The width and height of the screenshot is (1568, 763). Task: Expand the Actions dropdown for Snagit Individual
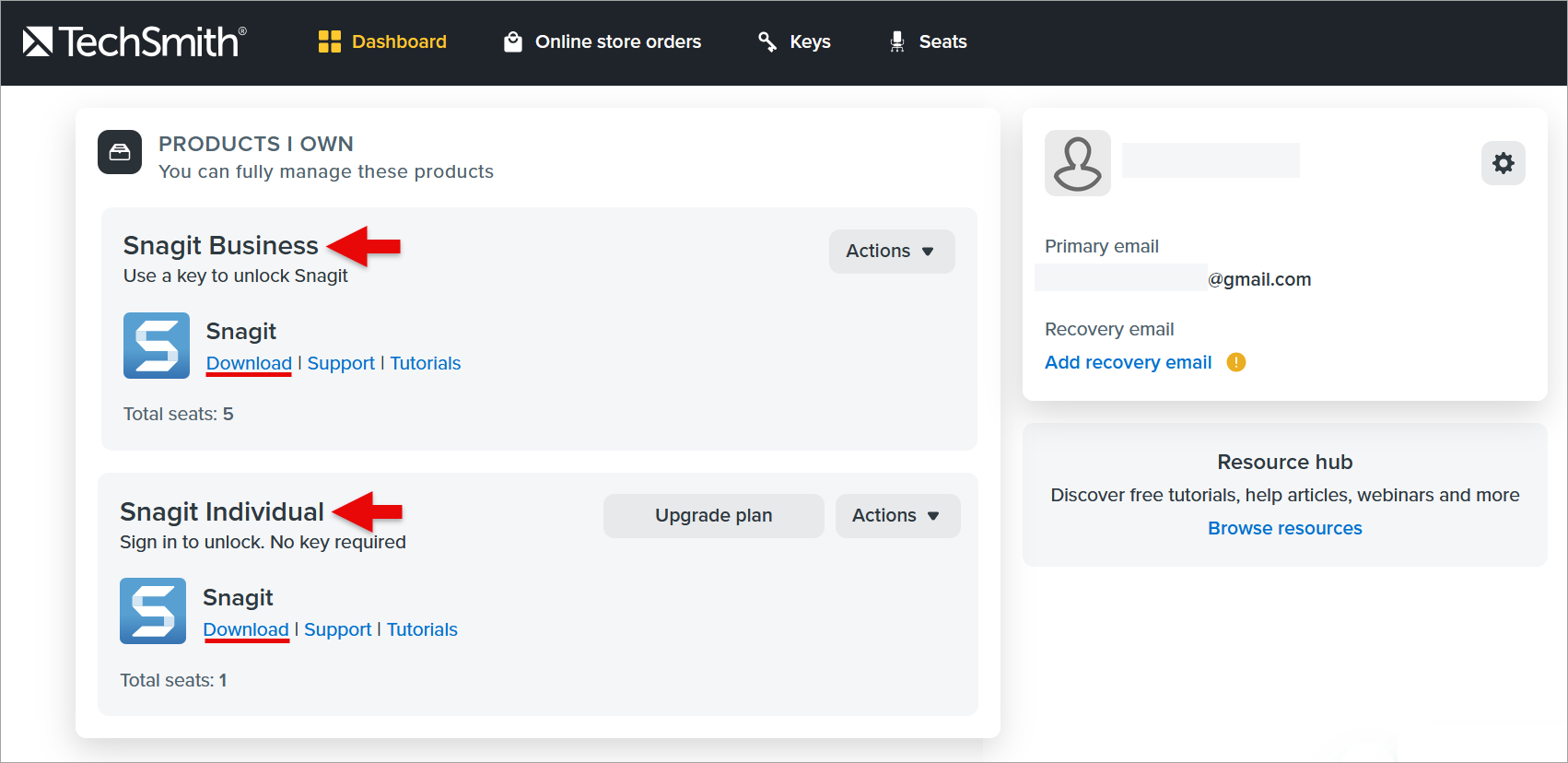(897, 516)
